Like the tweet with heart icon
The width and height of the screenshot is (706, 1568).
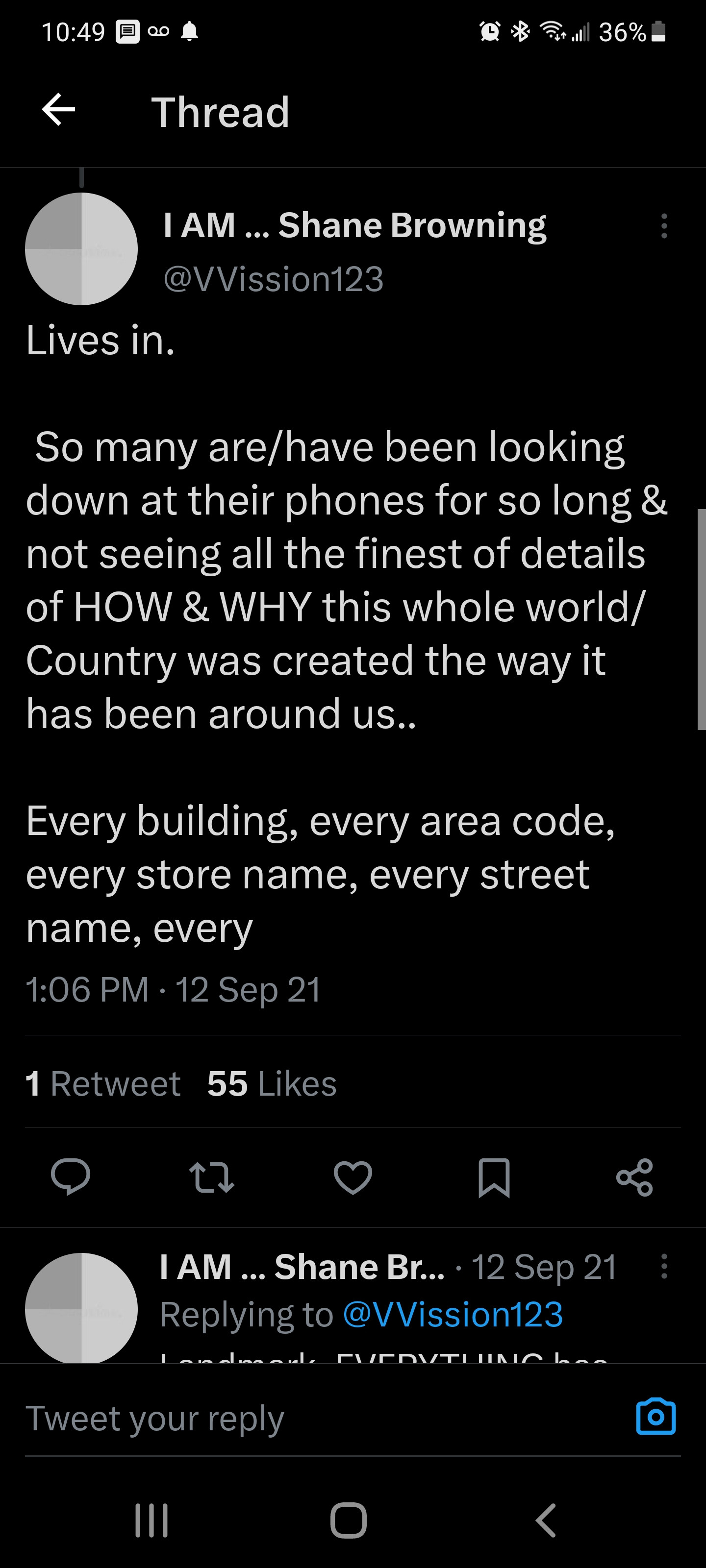click(353, 1176)
